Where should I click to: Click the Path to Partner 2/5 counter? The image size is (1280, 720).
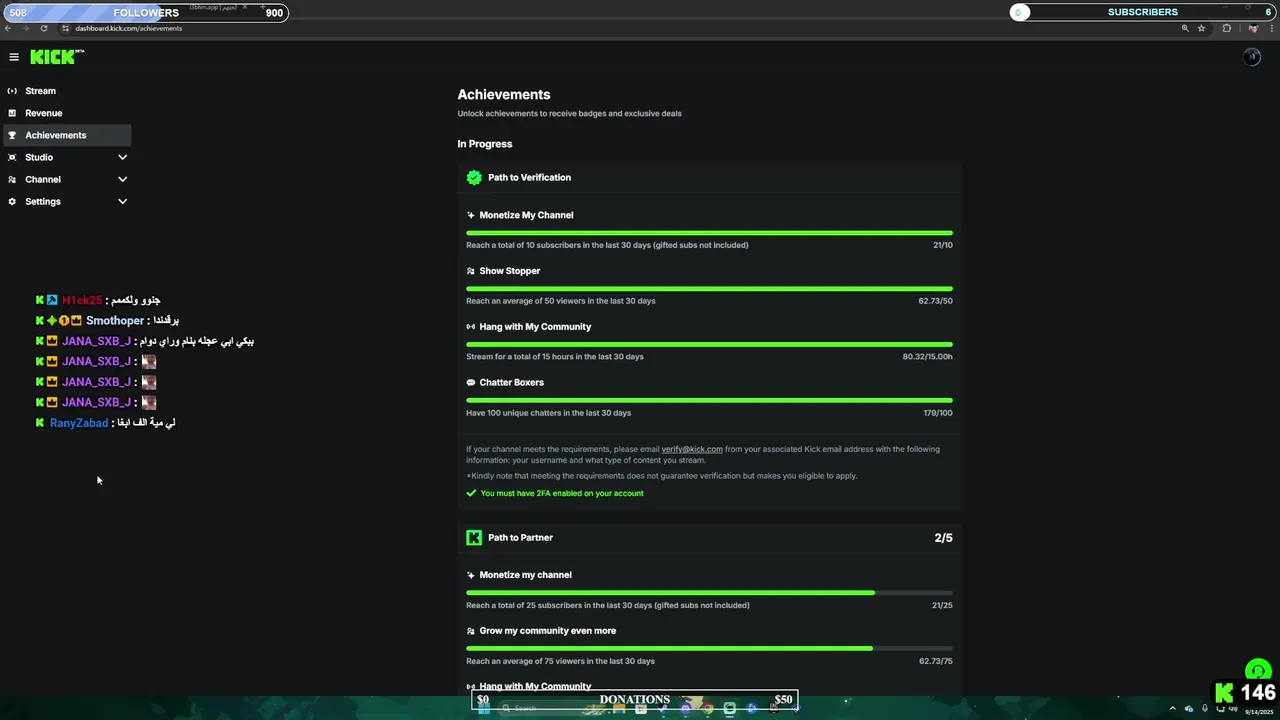tap(943, 538)
